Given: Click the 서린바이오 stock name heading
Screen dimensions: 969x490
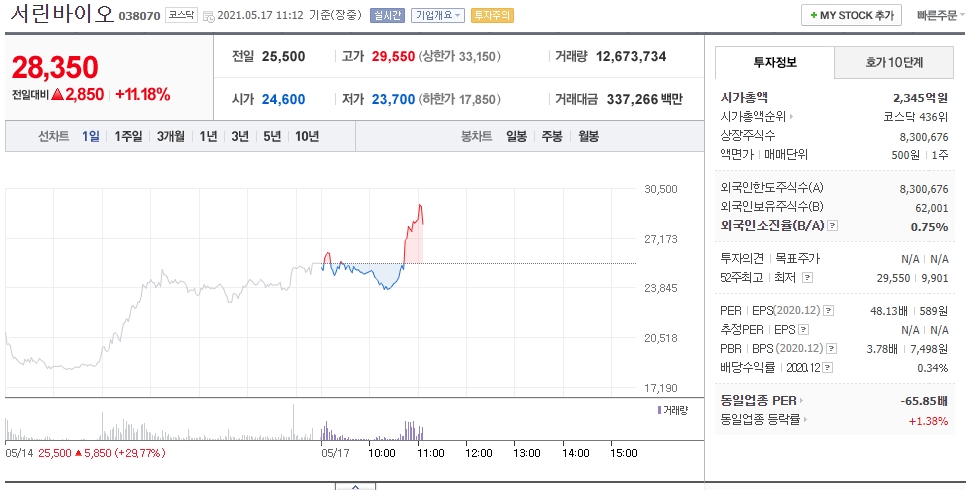Looking at the screenshot, I should (x=62, y=14).
